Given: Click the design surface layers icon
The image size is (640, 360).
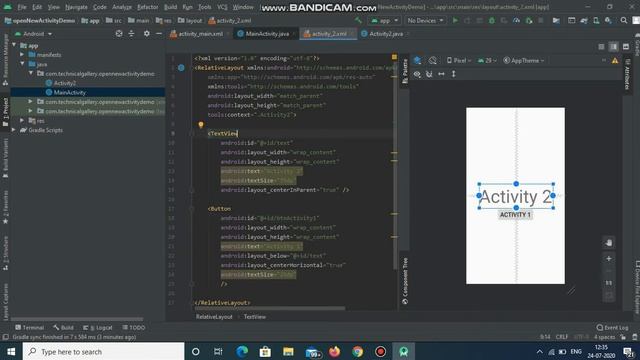Looking at the screenshot, I should click(x=417, y=60).
